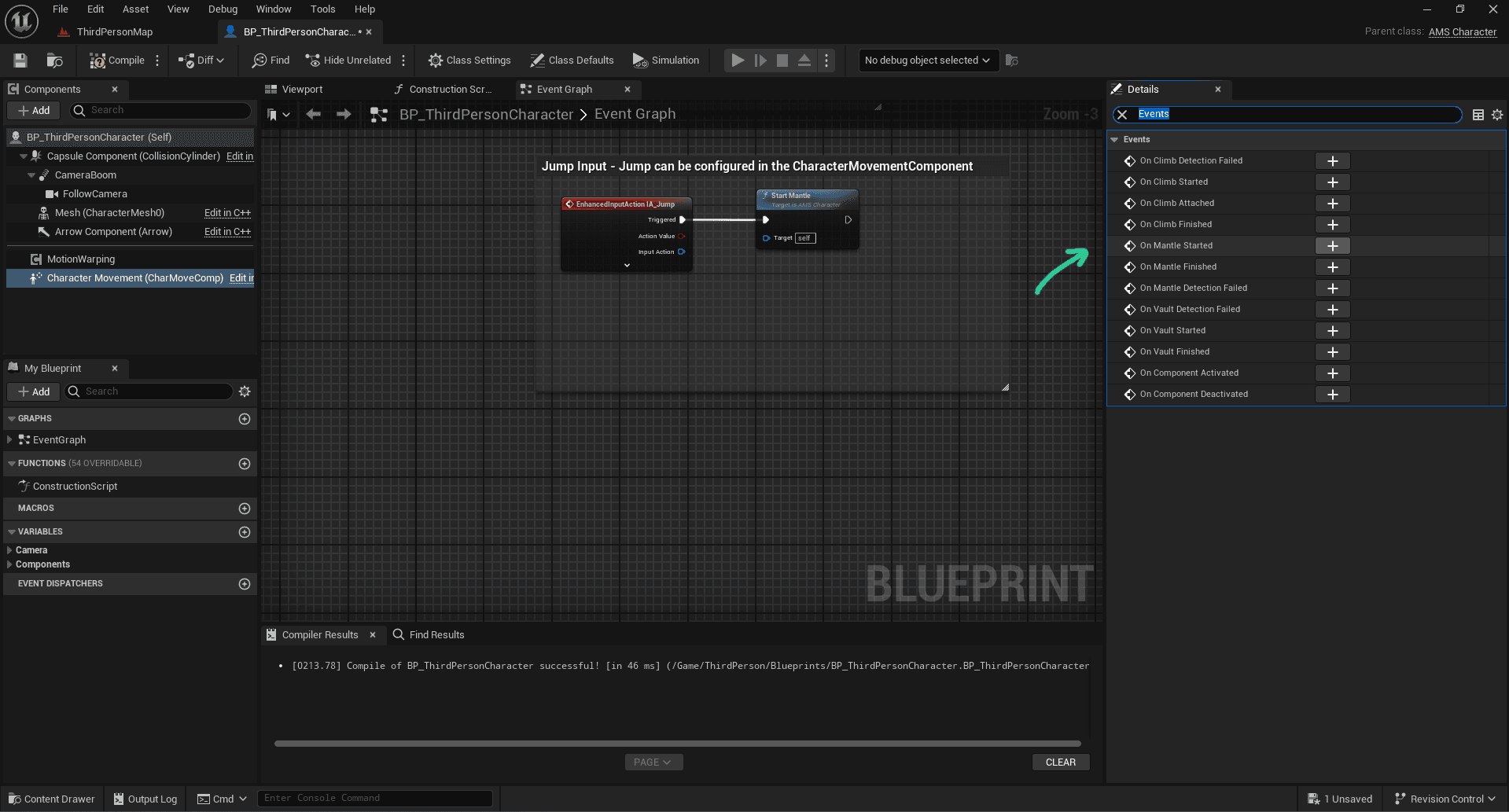Toggle Hide Unrelated nodes
The width and height of the screenshot is (1509, 812).
(x=348, y=61)
